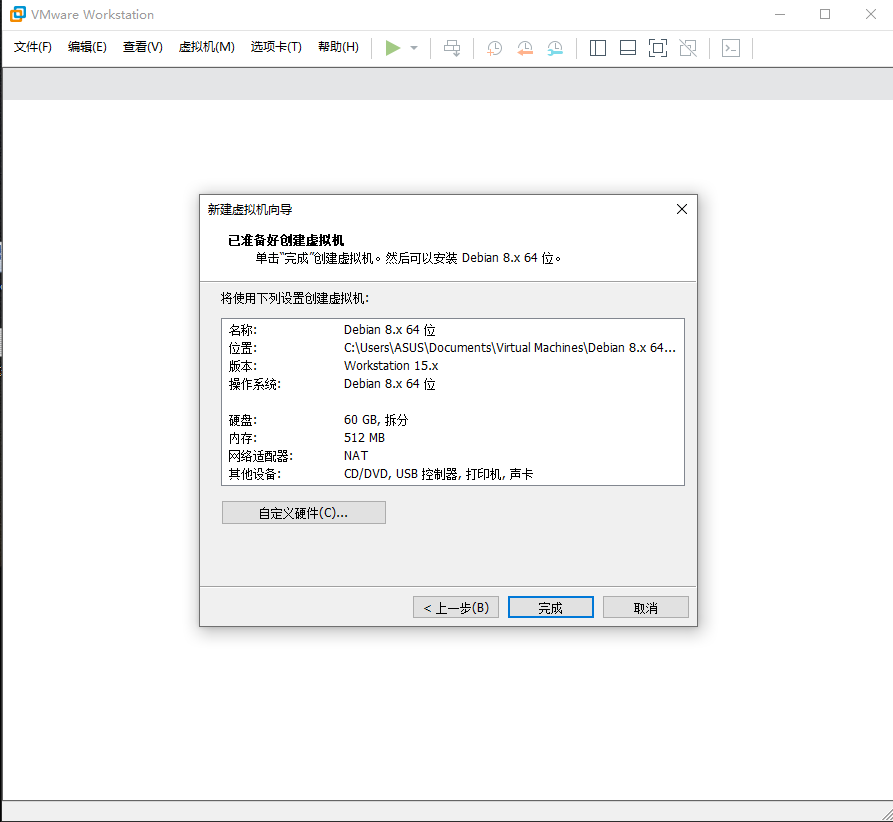The image size is (893, 822).
Task: Open the 文件(F) menu
Action: (32, 47)
